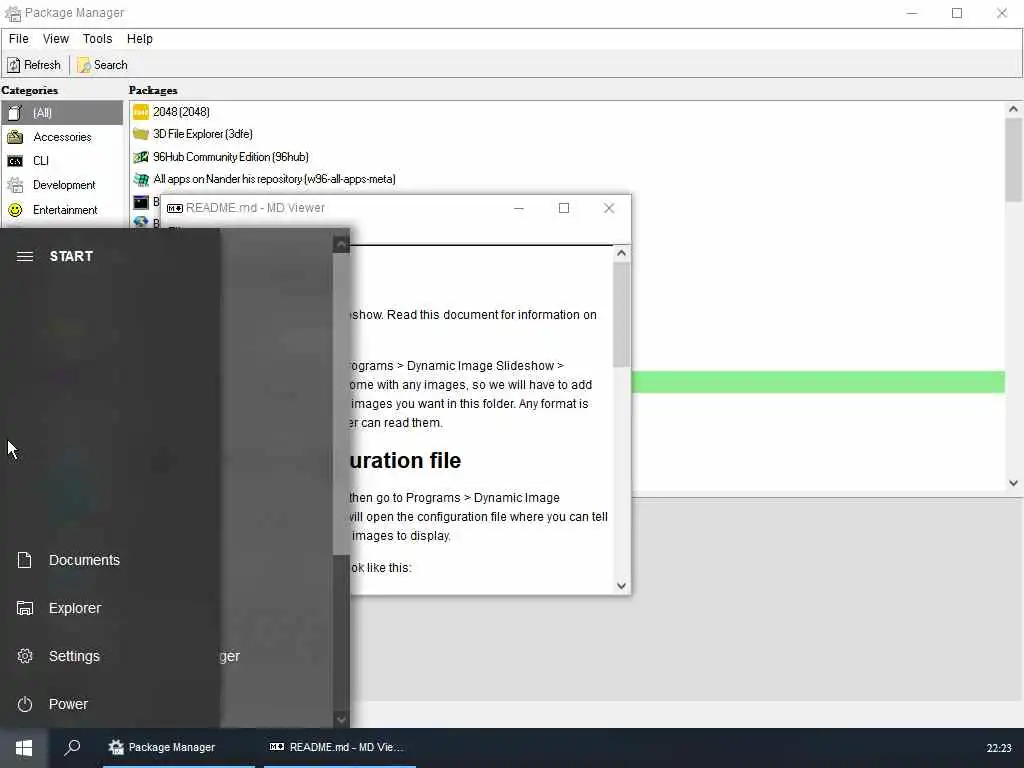Viewport: 1024px width, 768px height.
Task: Click the (All) category icon
Action: pyautogui.click(x=15, y=112)
